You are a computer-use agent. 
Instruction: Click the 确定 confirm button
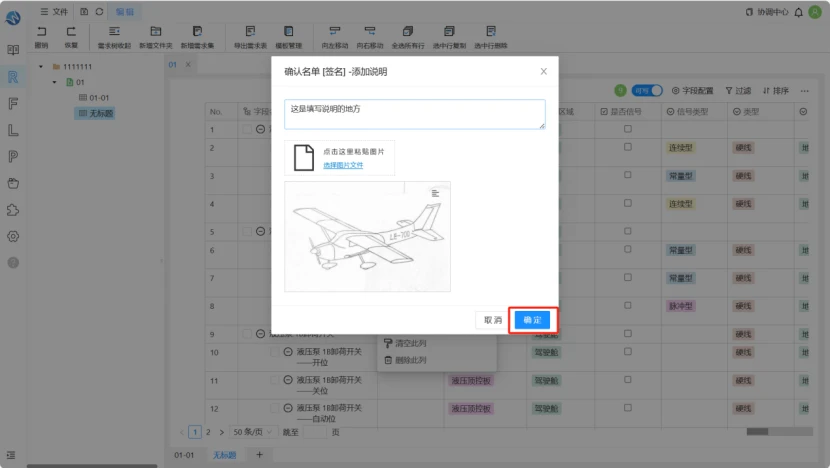pos(532,320)
